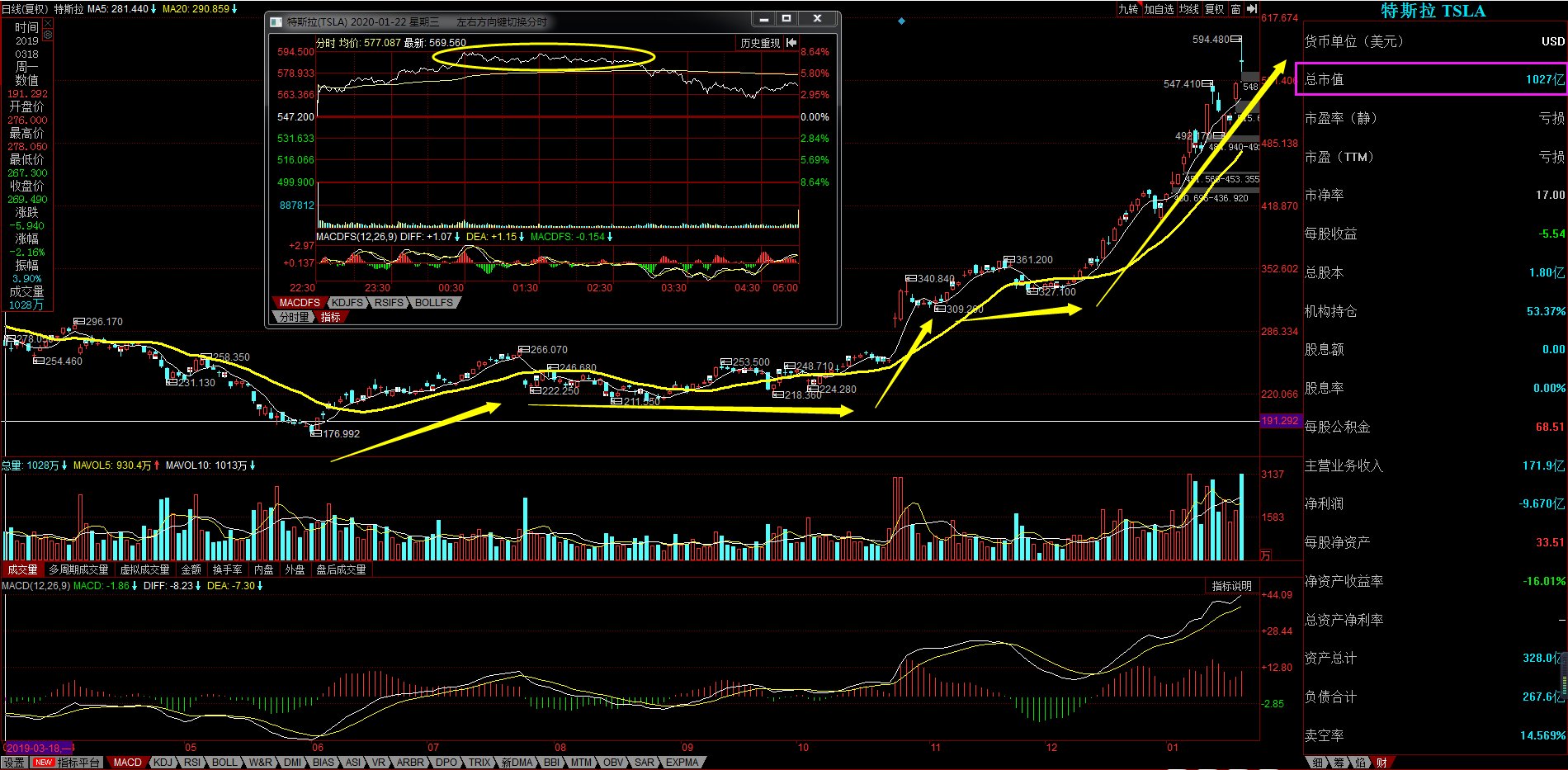Select the OBV indicator tab
The height and width of the screenshot is (770, 1568).
pos(613,763)
